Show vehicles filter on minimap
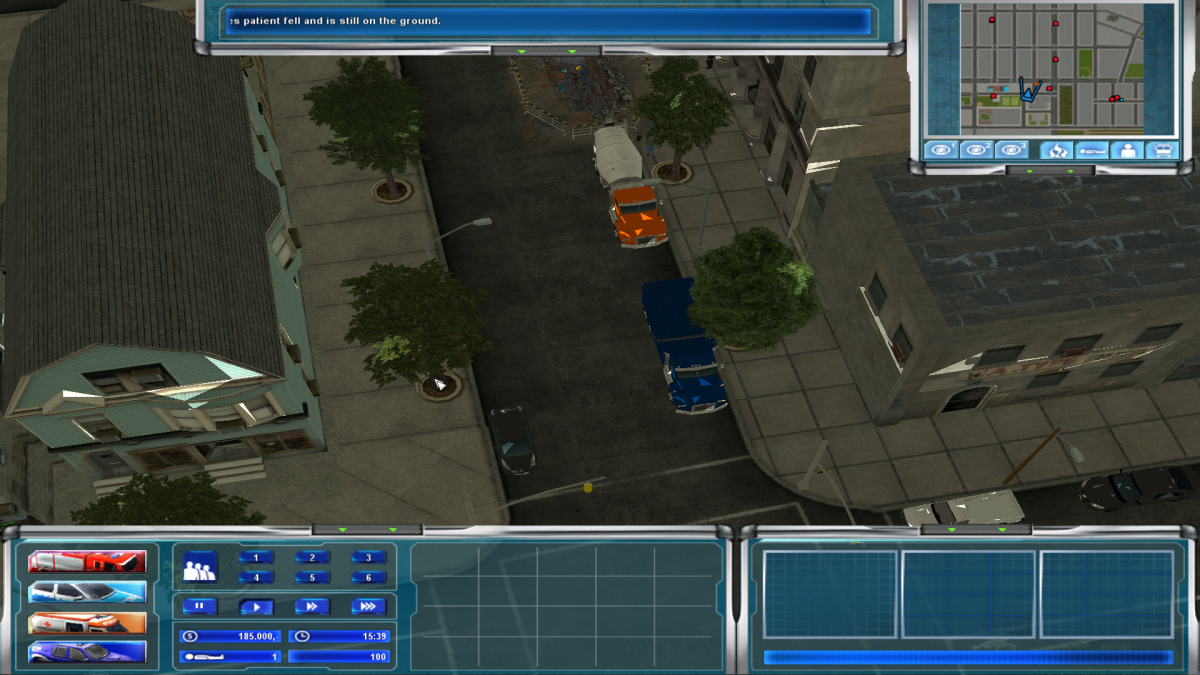Viewport: 1200px width, 675px height. tap(1162, 151)
